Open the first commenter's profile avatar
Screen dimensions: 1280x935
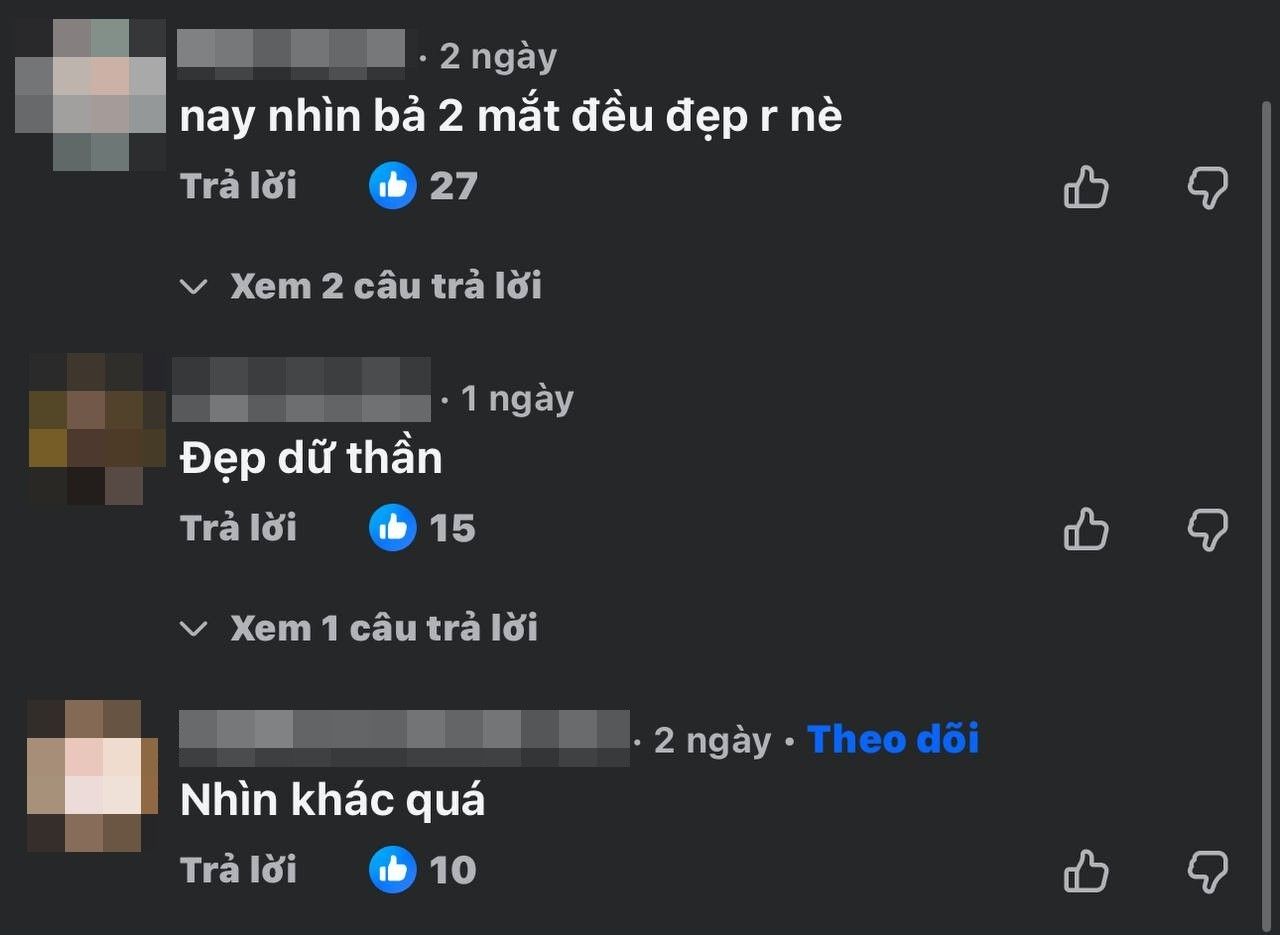point(90,95)
